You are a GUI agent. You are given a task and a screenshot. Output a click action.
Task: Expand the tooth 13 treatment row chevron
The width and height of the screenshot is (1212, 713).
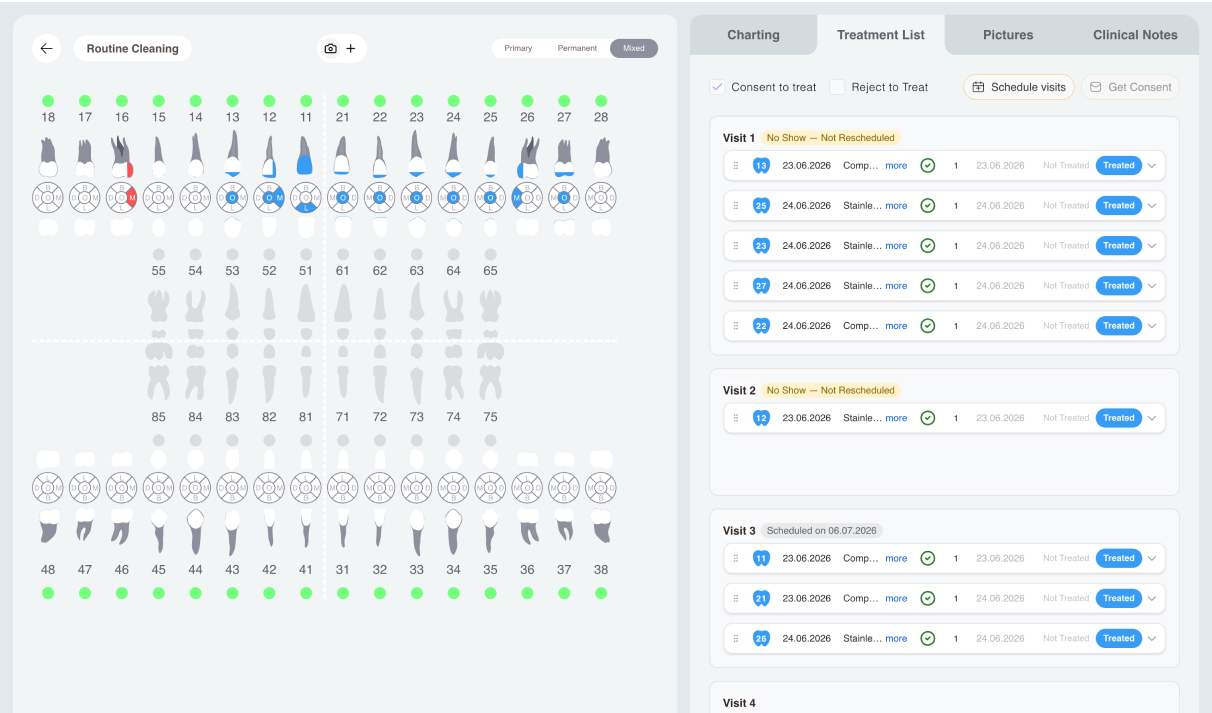coord(1152,166)
